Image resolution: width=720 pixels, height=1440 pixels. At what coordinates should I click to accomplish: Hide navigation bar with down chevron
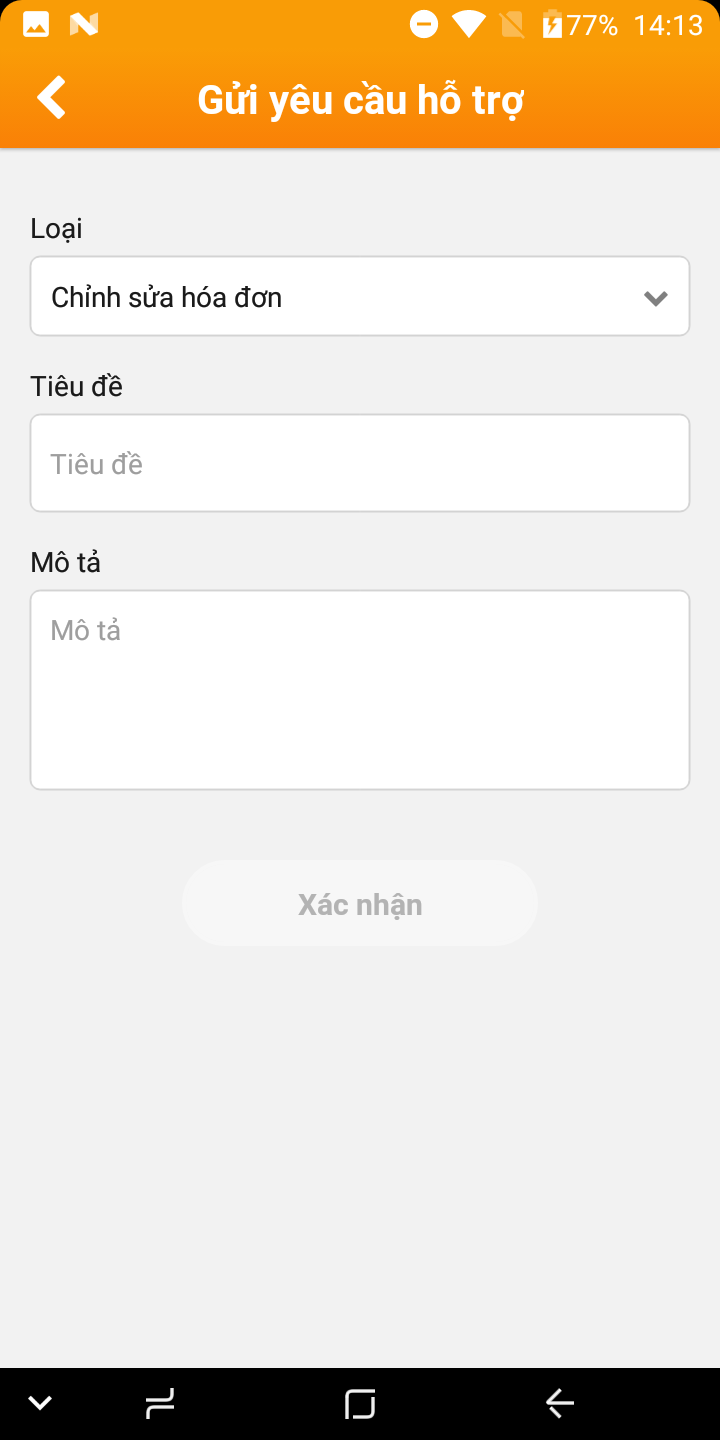tap(40, 1403)
